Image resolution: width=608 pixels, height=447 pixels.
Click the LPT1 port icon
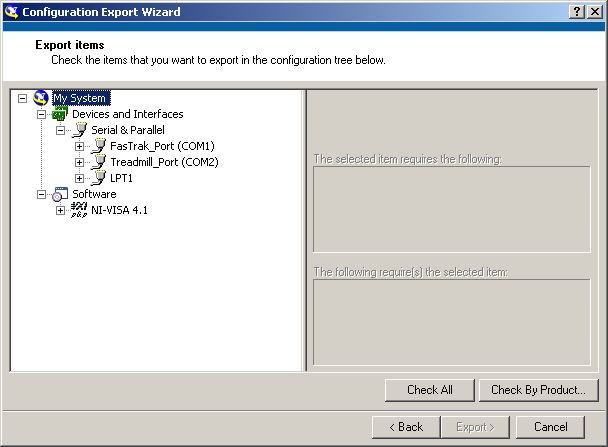pyautogui.click(x=98, y=178)
